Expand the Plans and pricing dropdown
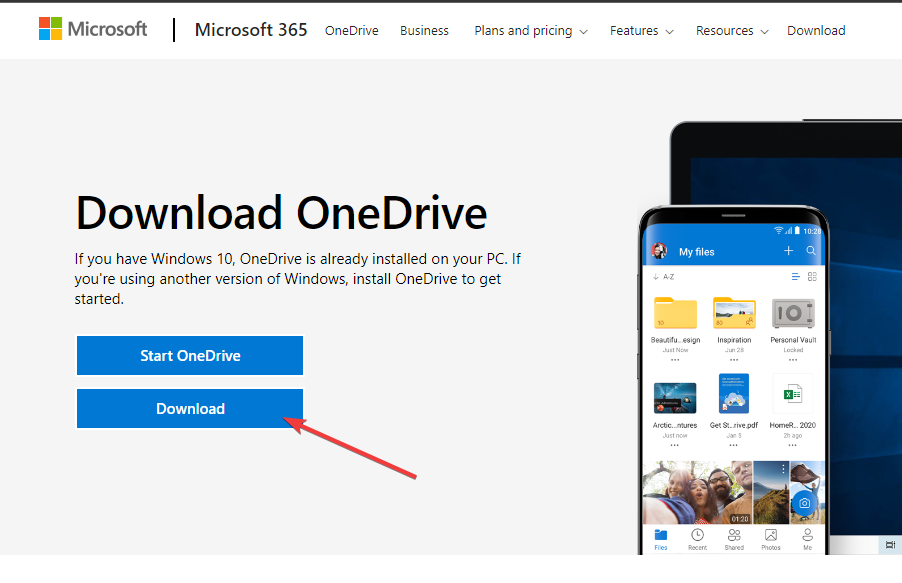 (530, 31)
